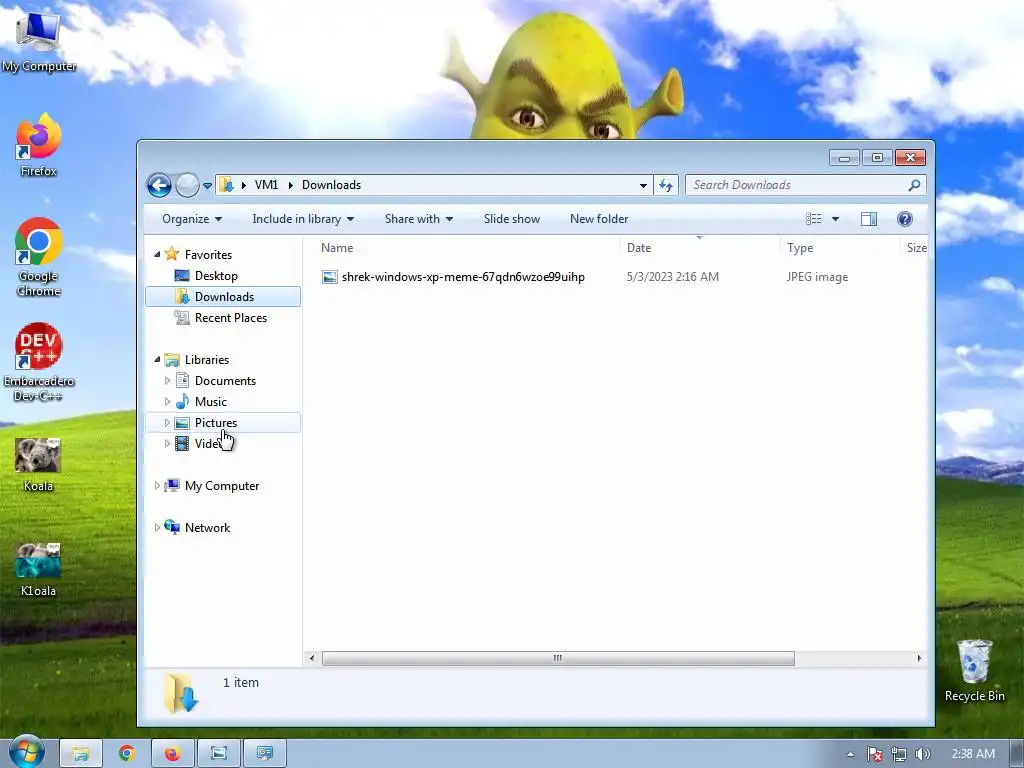The width and height of the screenshot is (1024, 768).
Task: Collapse the Libraries group
Action: (x=157, y=359)
